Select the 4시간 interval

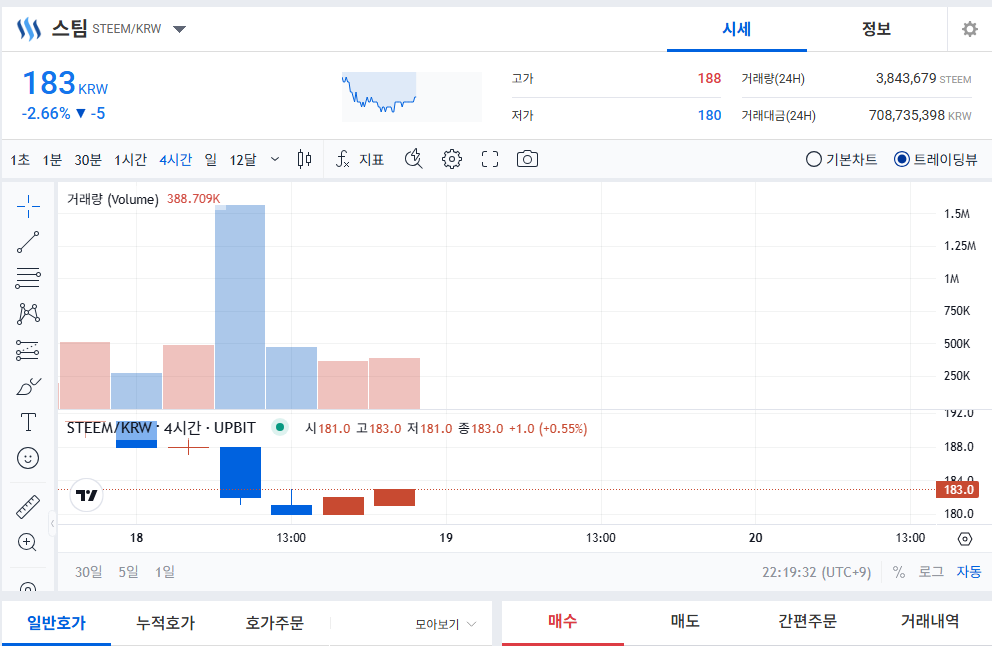[175, 160]
